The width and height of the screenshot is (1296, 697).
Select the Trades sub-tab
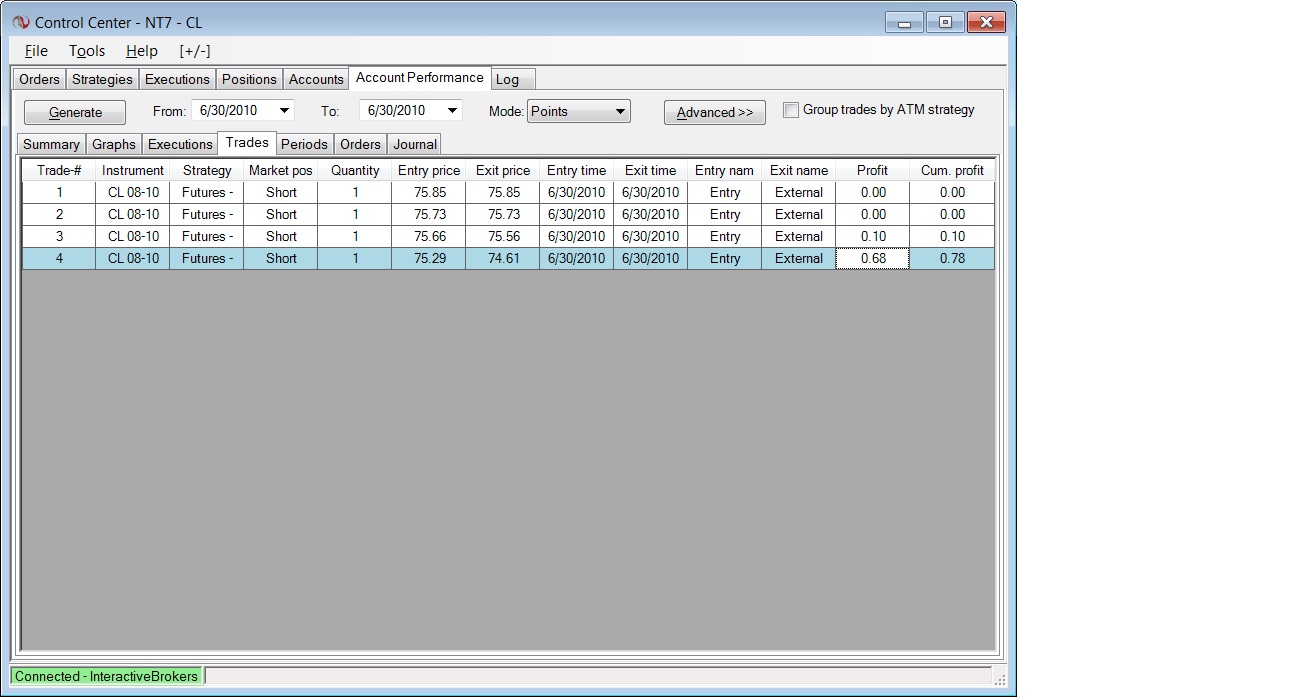coord(247,143)
